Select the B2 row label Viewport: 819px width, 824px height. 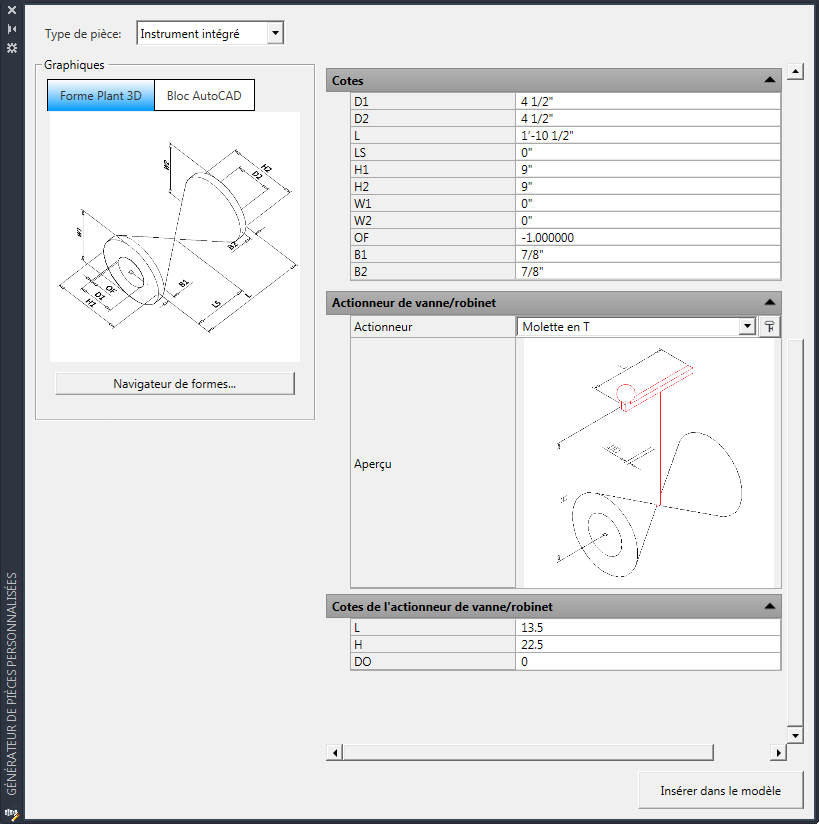pos(433,271)
